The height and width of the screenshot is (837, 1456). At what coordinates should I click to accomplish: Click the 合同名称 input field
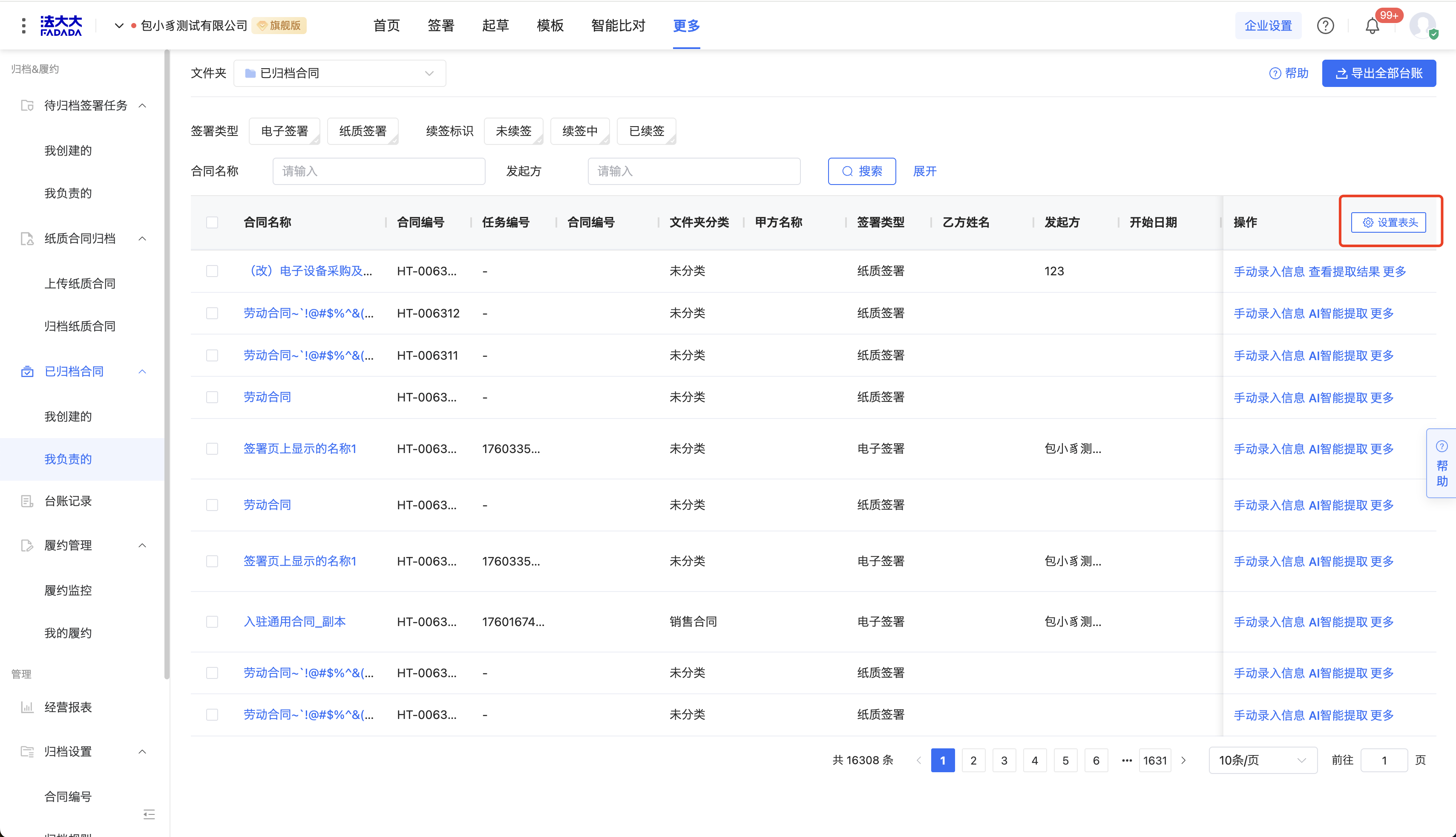pos(379,171)
